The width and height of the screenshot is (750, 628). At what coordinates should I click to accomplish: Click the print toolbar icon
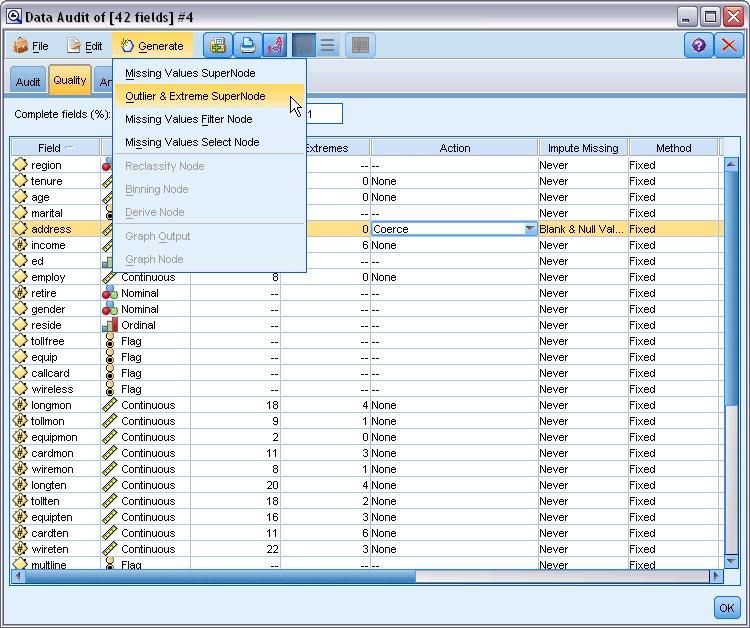pos(247,46)
